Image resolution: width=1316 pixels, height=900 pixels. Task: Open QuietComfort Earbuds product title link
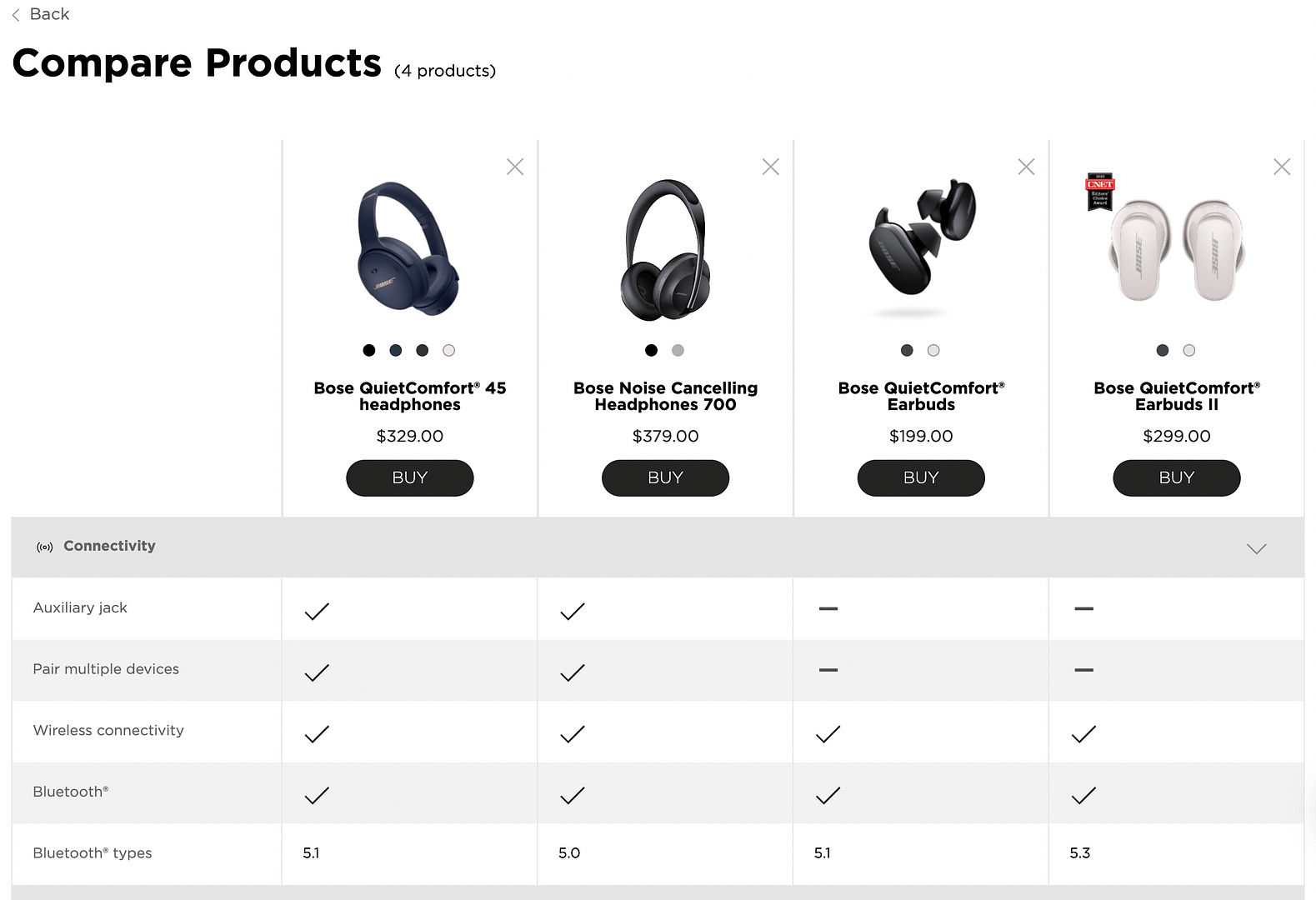921,397
